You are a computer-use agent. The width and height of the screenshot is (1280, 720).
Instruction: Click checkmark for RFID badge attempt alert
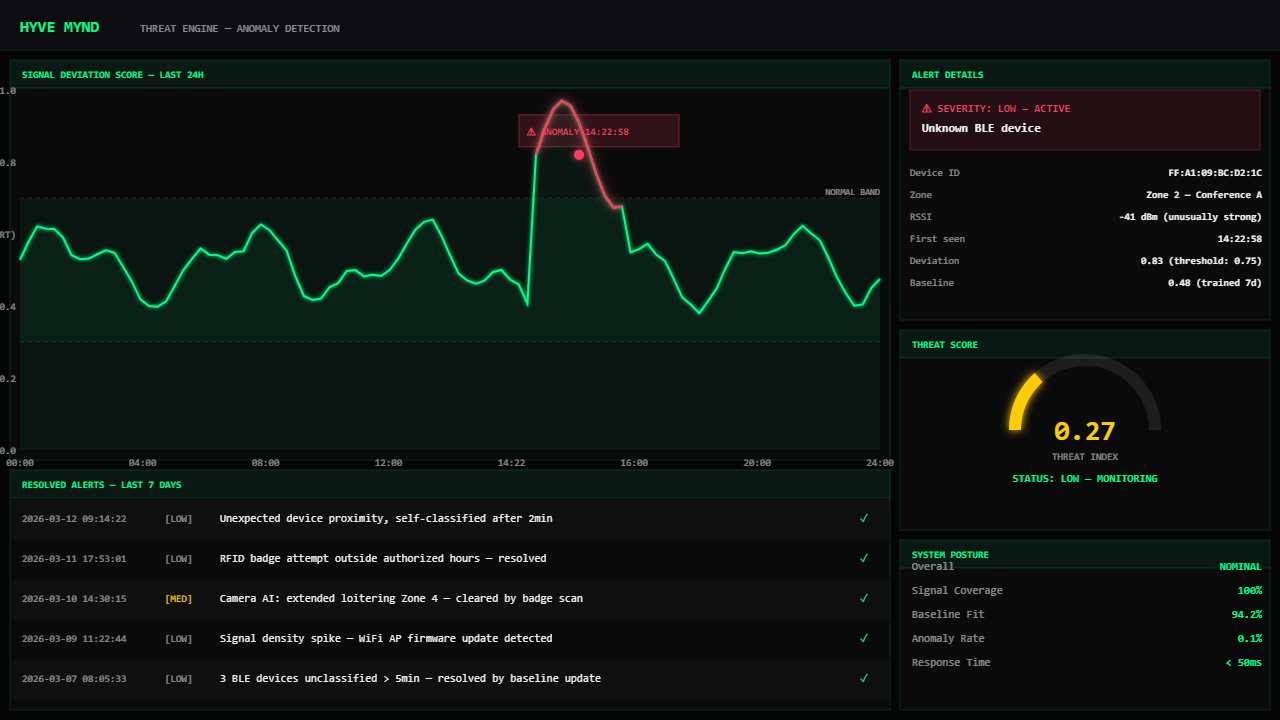pos(864,558)
